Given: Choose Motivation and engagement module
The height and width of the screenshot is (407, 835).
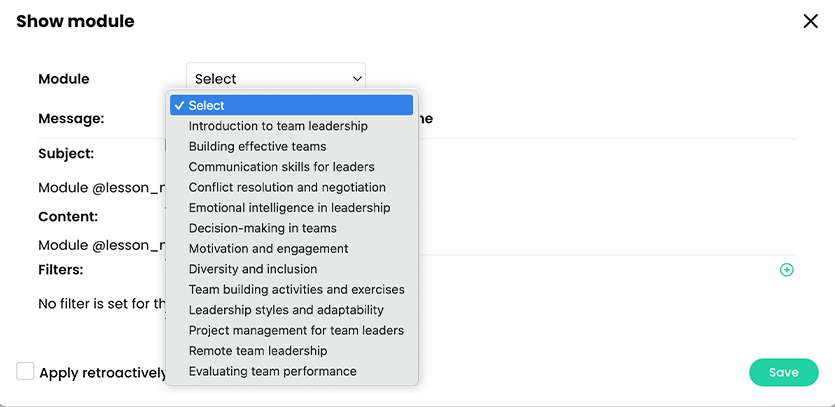Looking at the screenshot, I should point(268,248).
